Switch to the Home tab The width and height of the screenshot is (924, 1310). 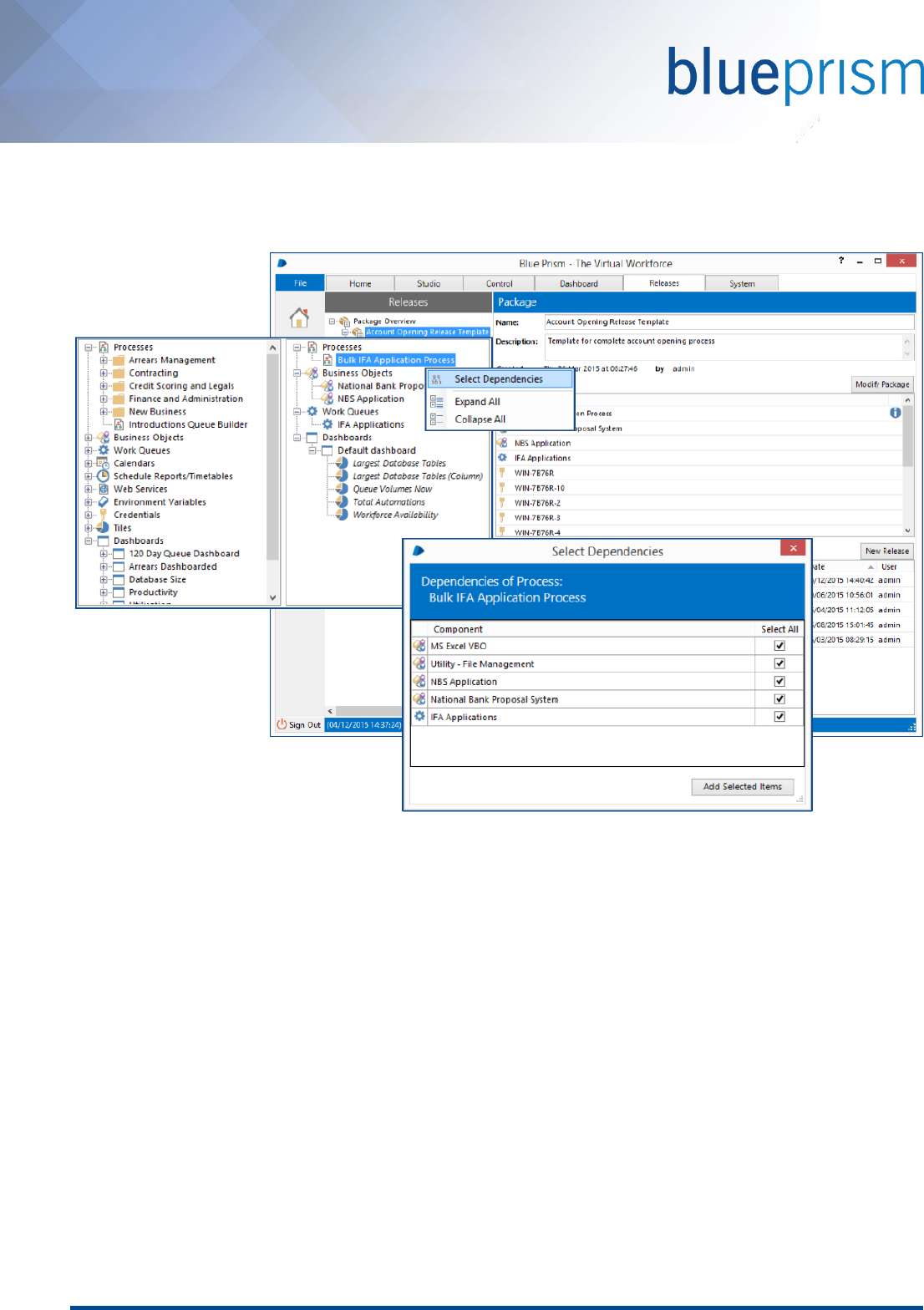[360, 283]
